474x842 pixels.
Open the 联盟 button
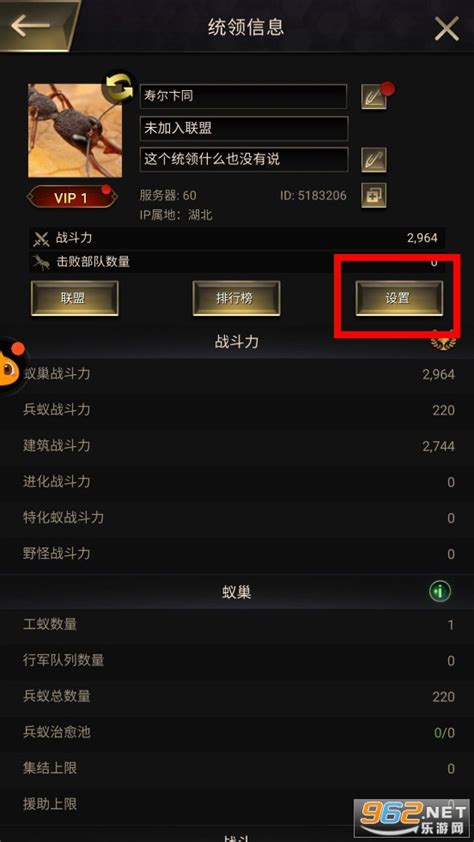[x=75, y=299]
